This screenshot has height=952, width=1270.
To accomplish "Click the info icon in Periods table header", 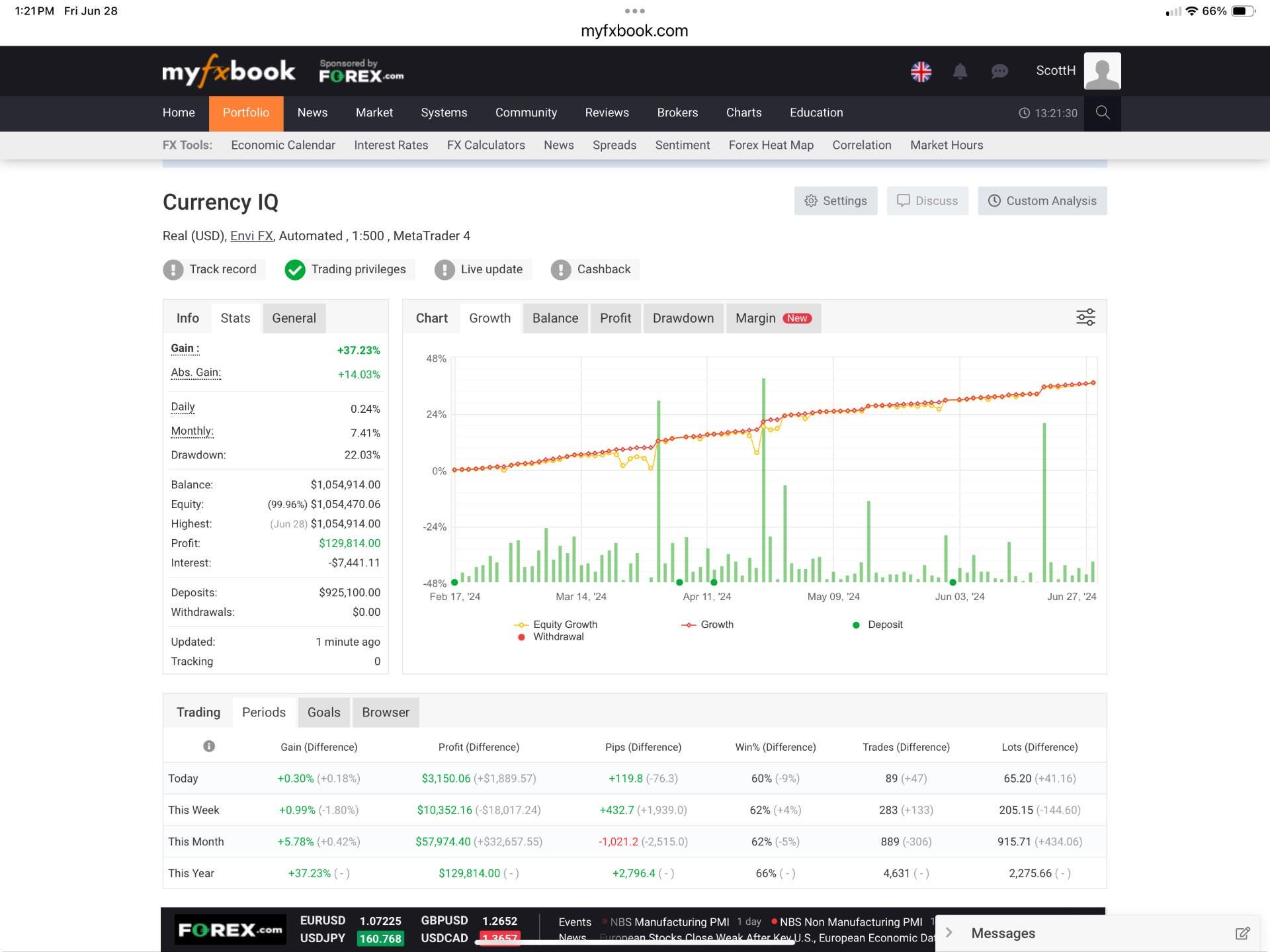I will [x=209, y=746].
